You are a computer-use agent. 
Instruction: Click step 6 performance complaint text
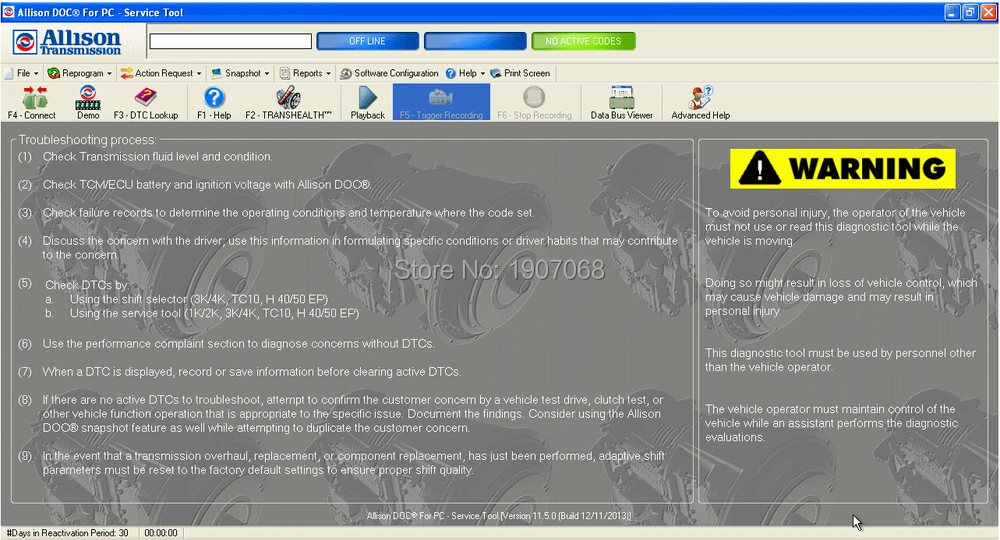pyautogui.click(x=239, y=344)
